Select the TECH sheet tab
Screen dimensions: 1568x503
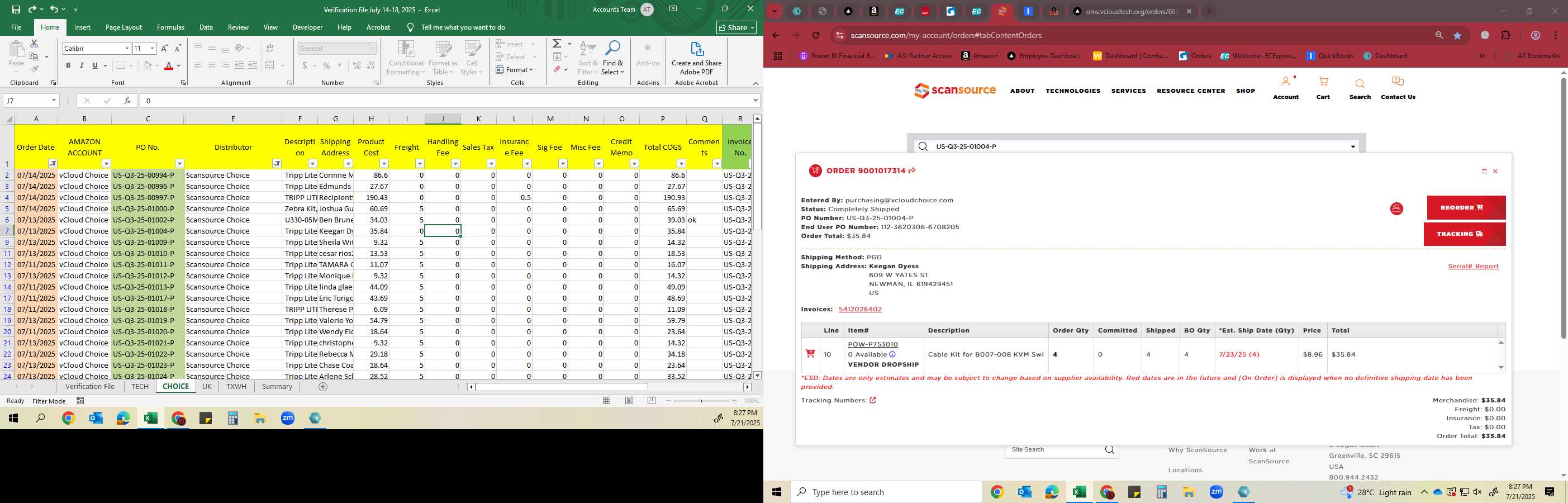(139, 387)
